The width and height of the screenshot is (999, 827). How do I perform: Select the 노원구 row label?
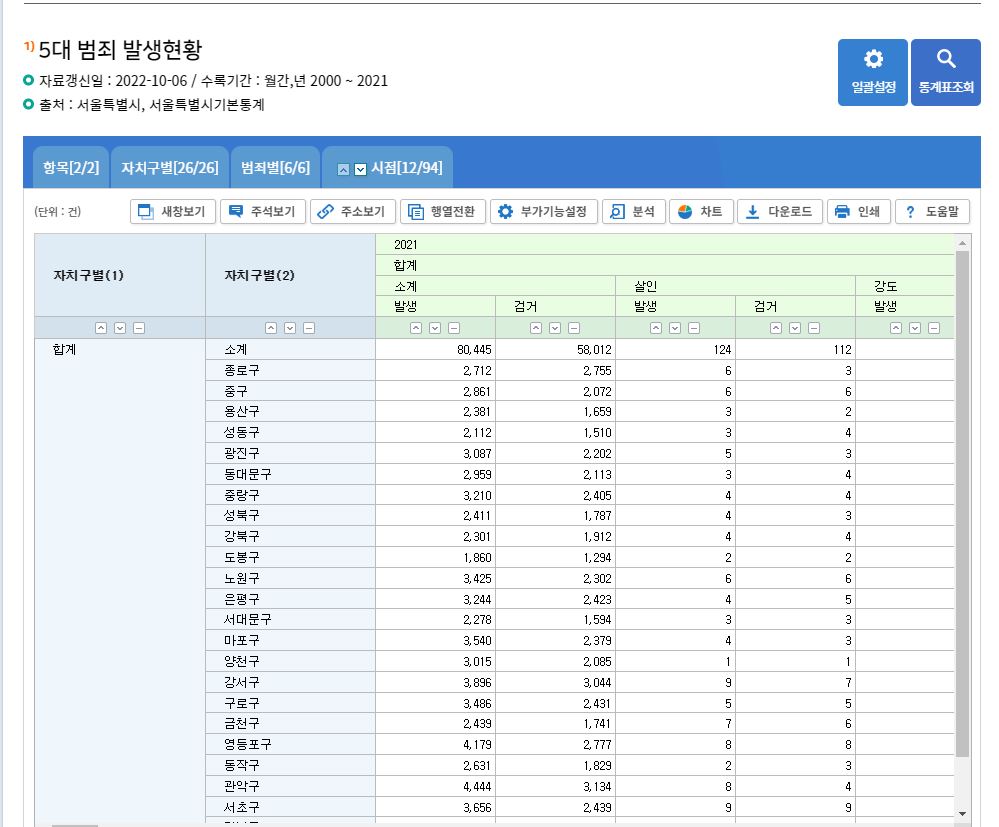[241, 579]
